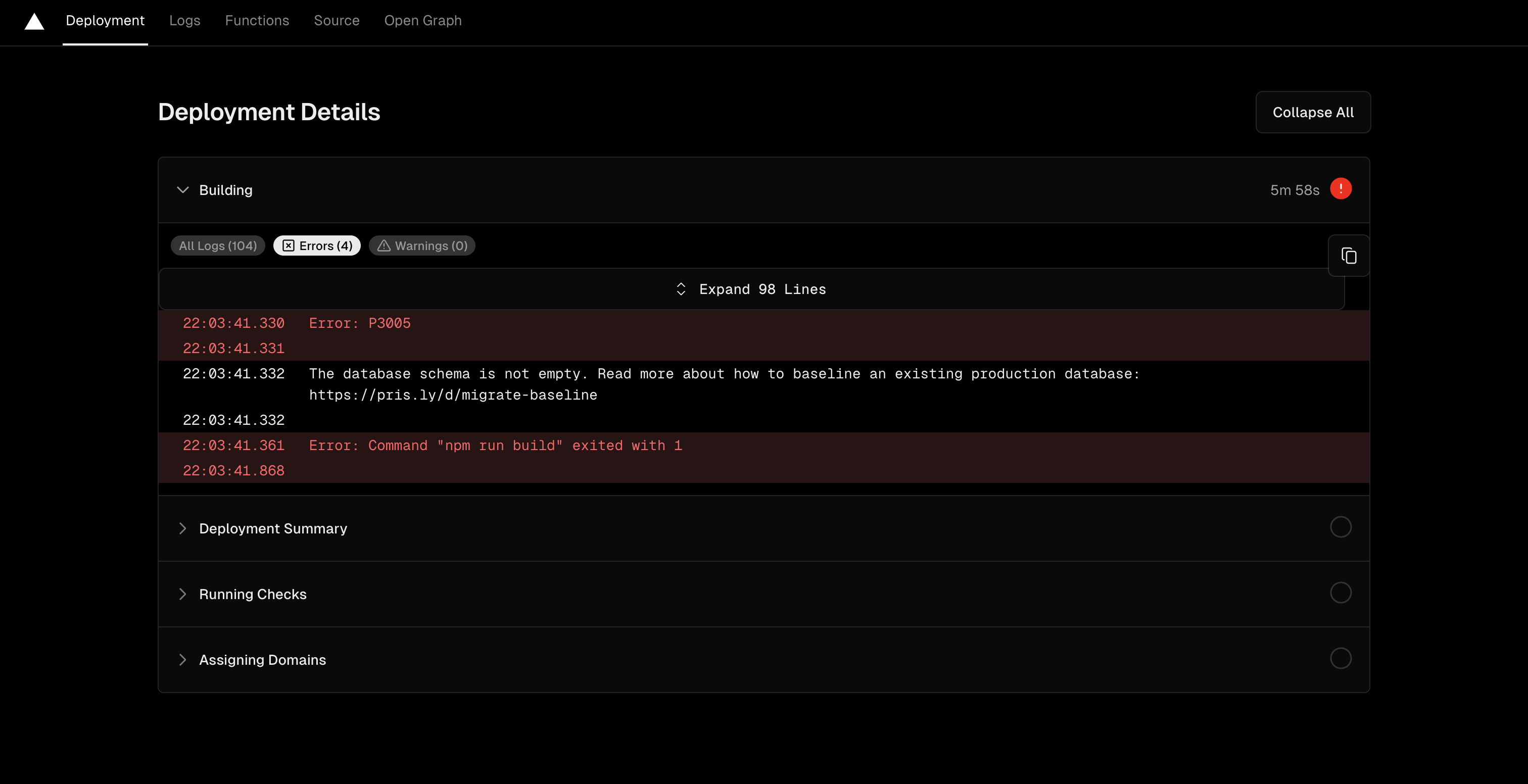Toggle the Warnings (0) filter
Viewport: 1528px width, 784px height.
click(x=422, y=246)
